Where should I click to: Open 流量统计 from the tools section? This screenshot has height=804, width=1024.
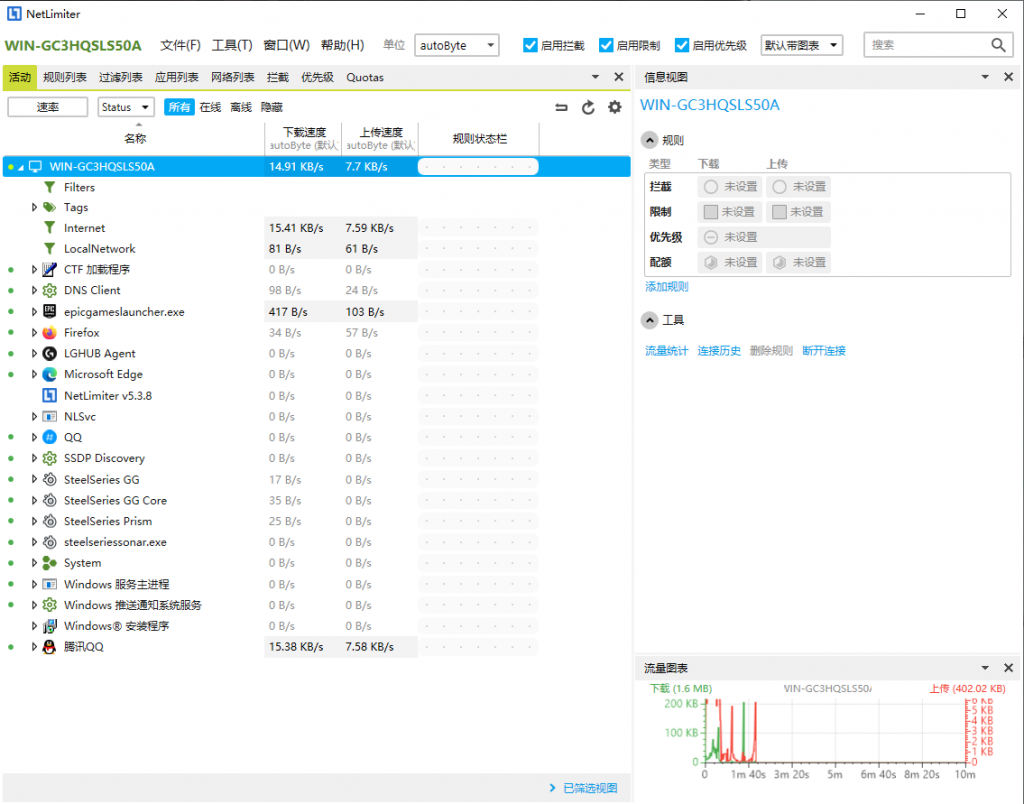[x=666, y=351]
